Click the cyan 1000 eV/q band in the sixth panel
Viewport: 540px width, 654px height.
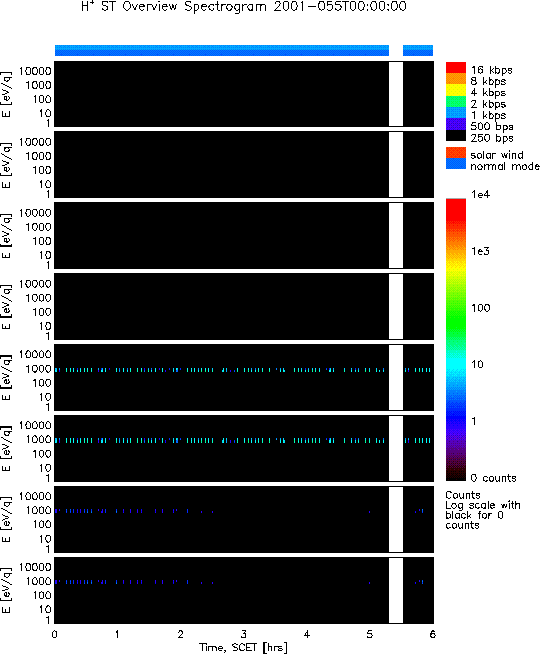click(220, 440)
